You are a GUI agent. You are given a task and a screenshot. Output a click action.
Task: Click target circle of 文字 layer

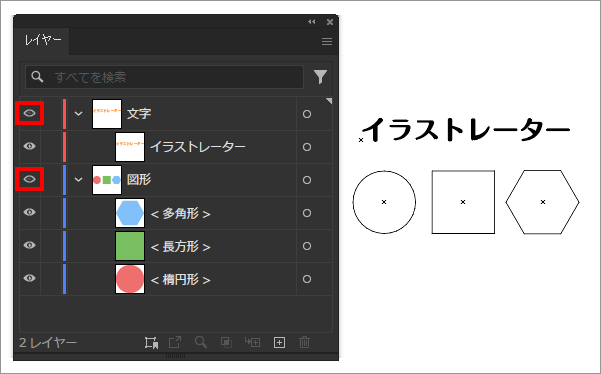[307, 114]
